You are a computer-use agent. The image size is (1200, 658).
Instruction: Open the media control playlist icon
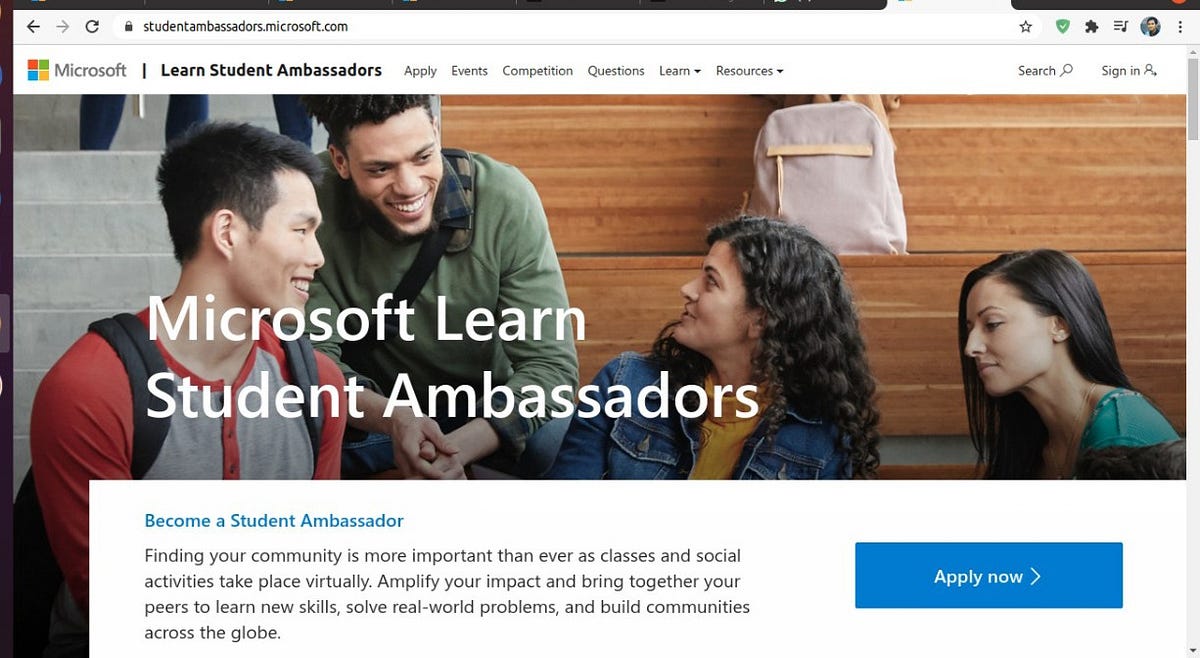[x=1120, y=27]
